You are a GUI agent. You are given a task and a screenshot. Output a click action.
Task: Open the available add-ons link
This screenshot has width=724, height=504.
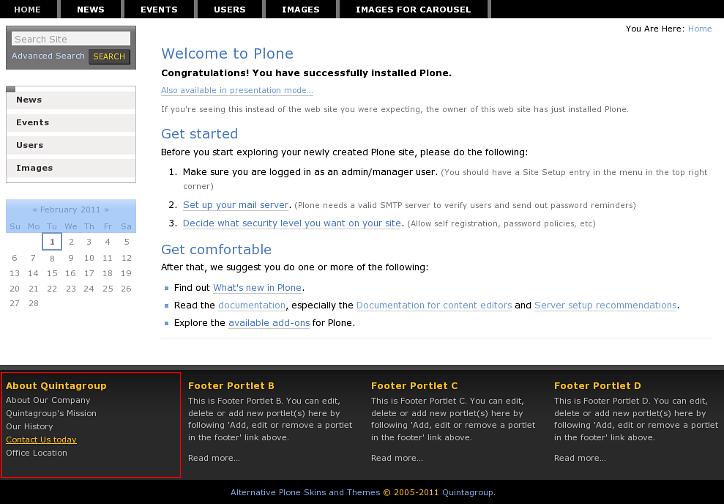coord(269,323)
